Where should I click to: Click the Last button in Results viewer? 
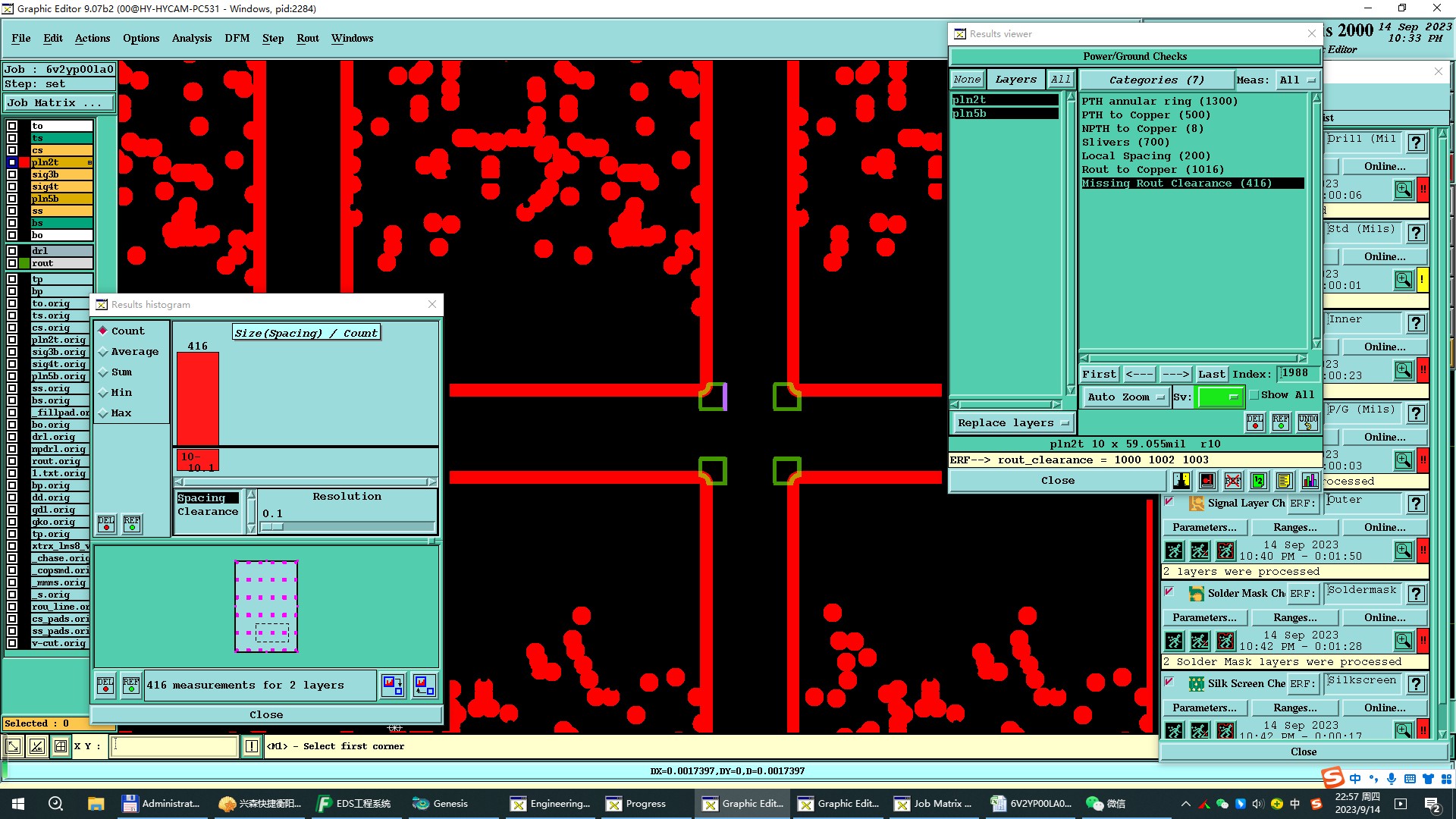point(1211,374)
